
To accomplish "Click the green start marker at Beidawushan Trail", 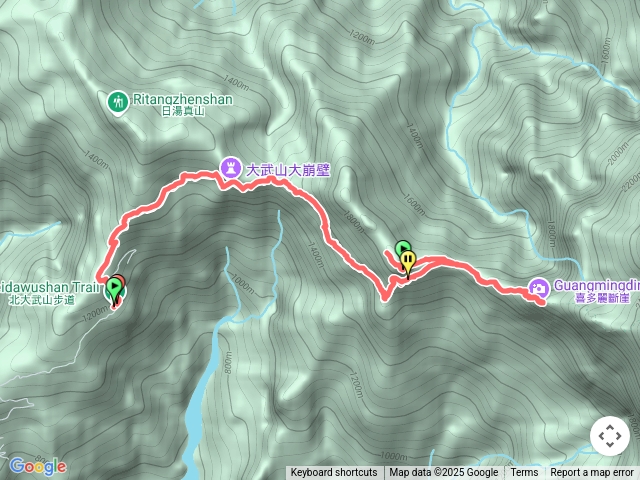I will [114, 289].
